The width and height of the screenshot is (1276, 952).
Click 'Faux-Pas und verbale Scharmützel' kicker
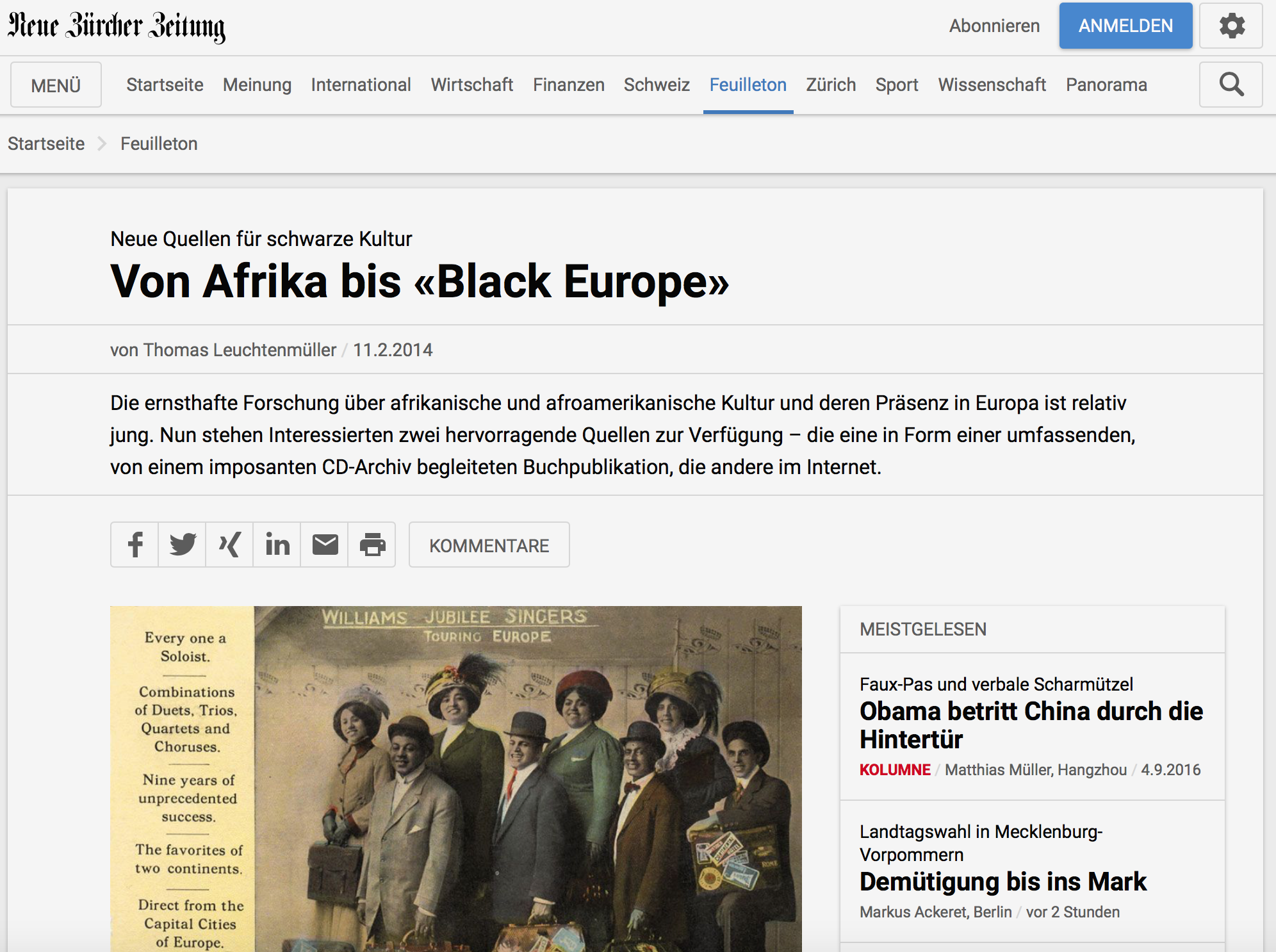[996, 684]
